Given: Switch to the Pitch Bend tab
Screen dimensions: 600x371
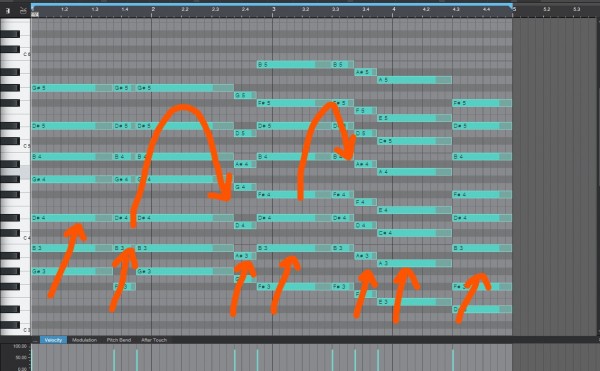Looking at the screenshot, I should [119, 340].
